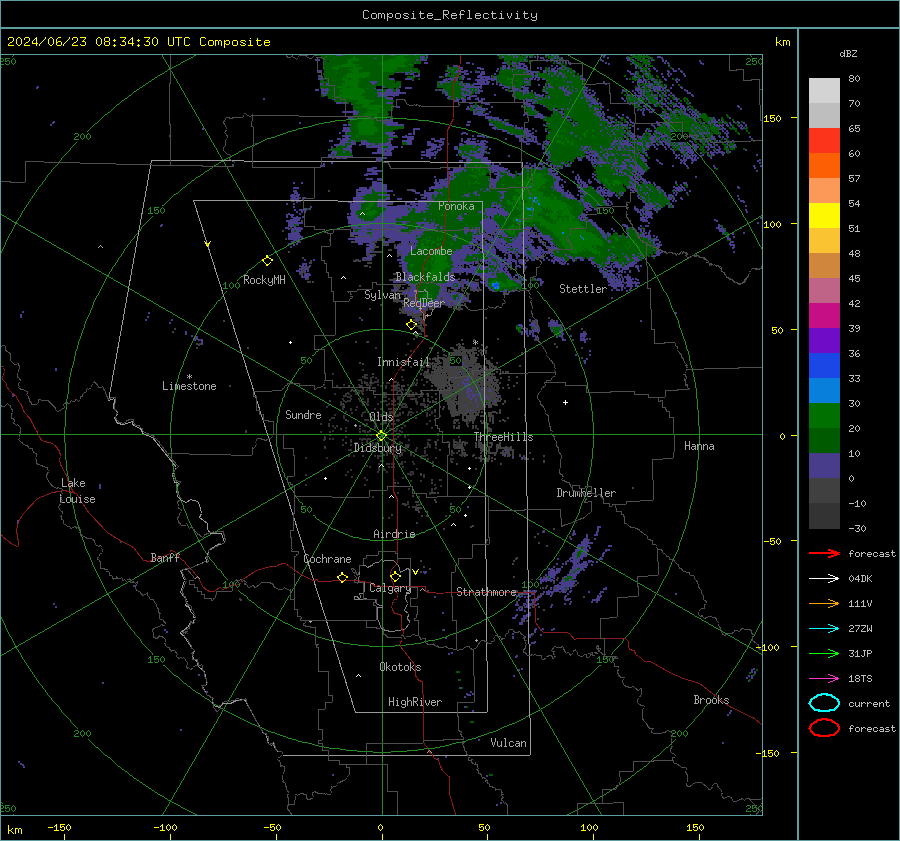900x841 pixels.
Task: Select the bright green 20-30 dBZ swatch
Action: pyautogui.click(x=824, y=416)
